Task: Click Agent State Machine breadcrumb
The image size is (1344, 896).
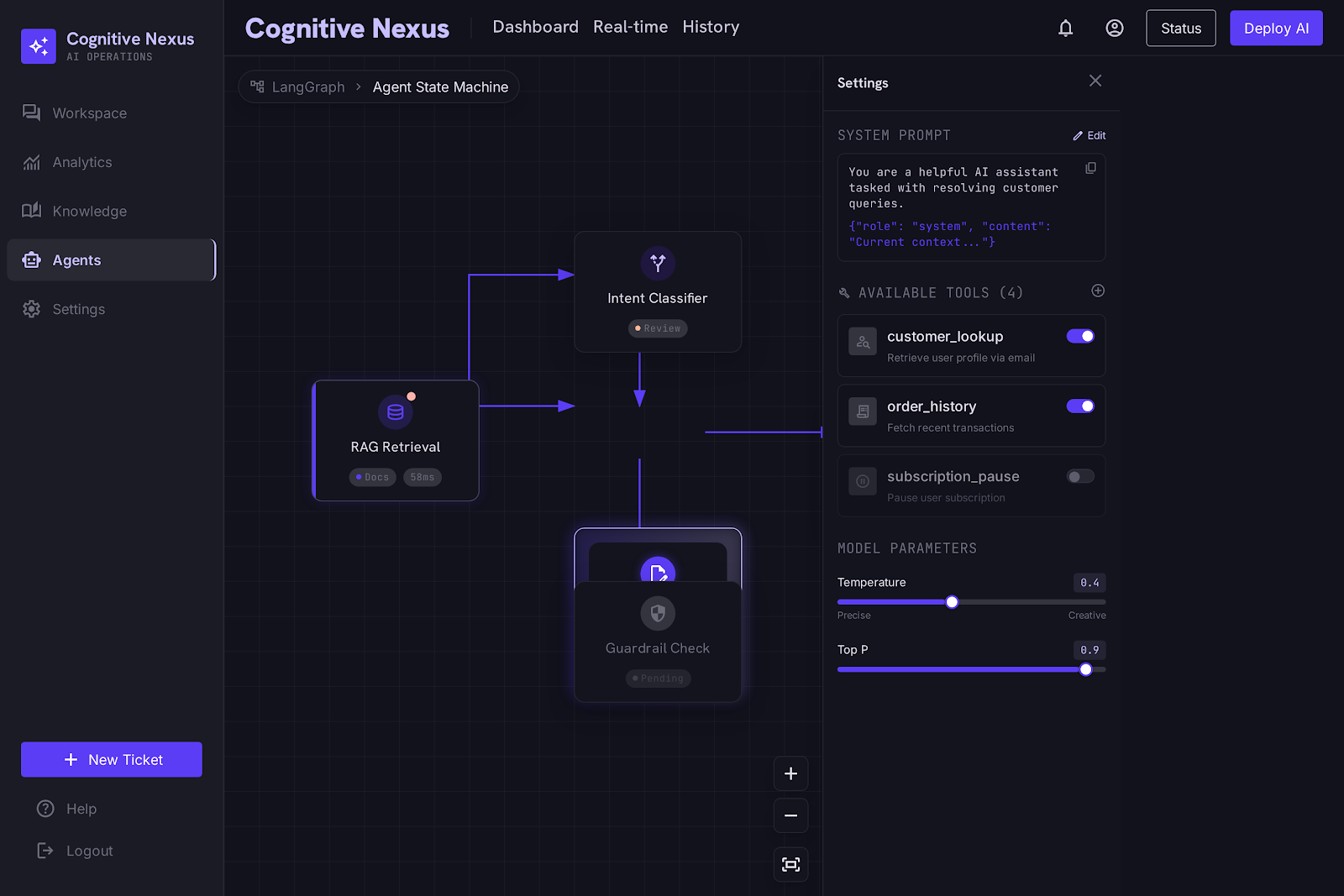Action: [440, 87]
